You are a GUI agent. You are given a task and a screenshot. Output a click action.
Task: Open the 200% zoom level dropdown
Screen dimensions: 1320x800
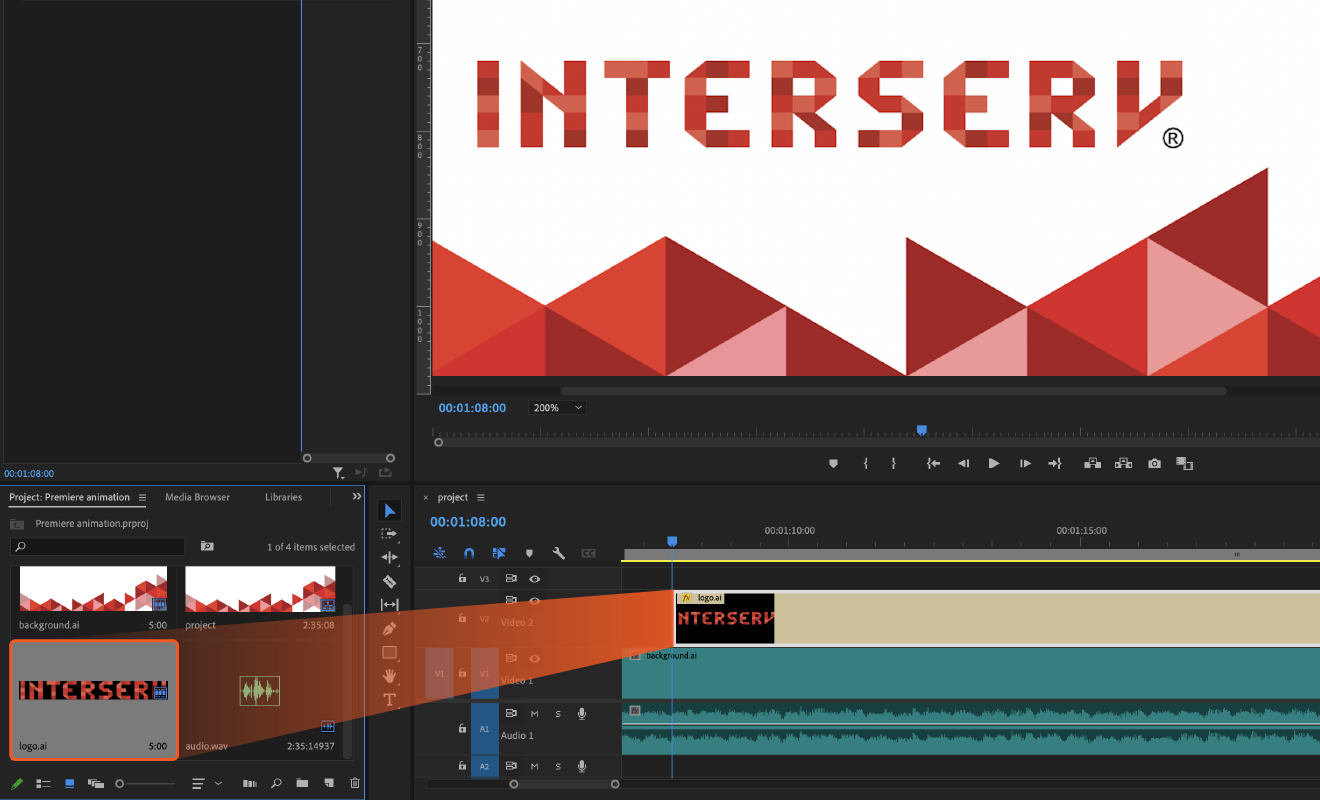tap(558, 408)
